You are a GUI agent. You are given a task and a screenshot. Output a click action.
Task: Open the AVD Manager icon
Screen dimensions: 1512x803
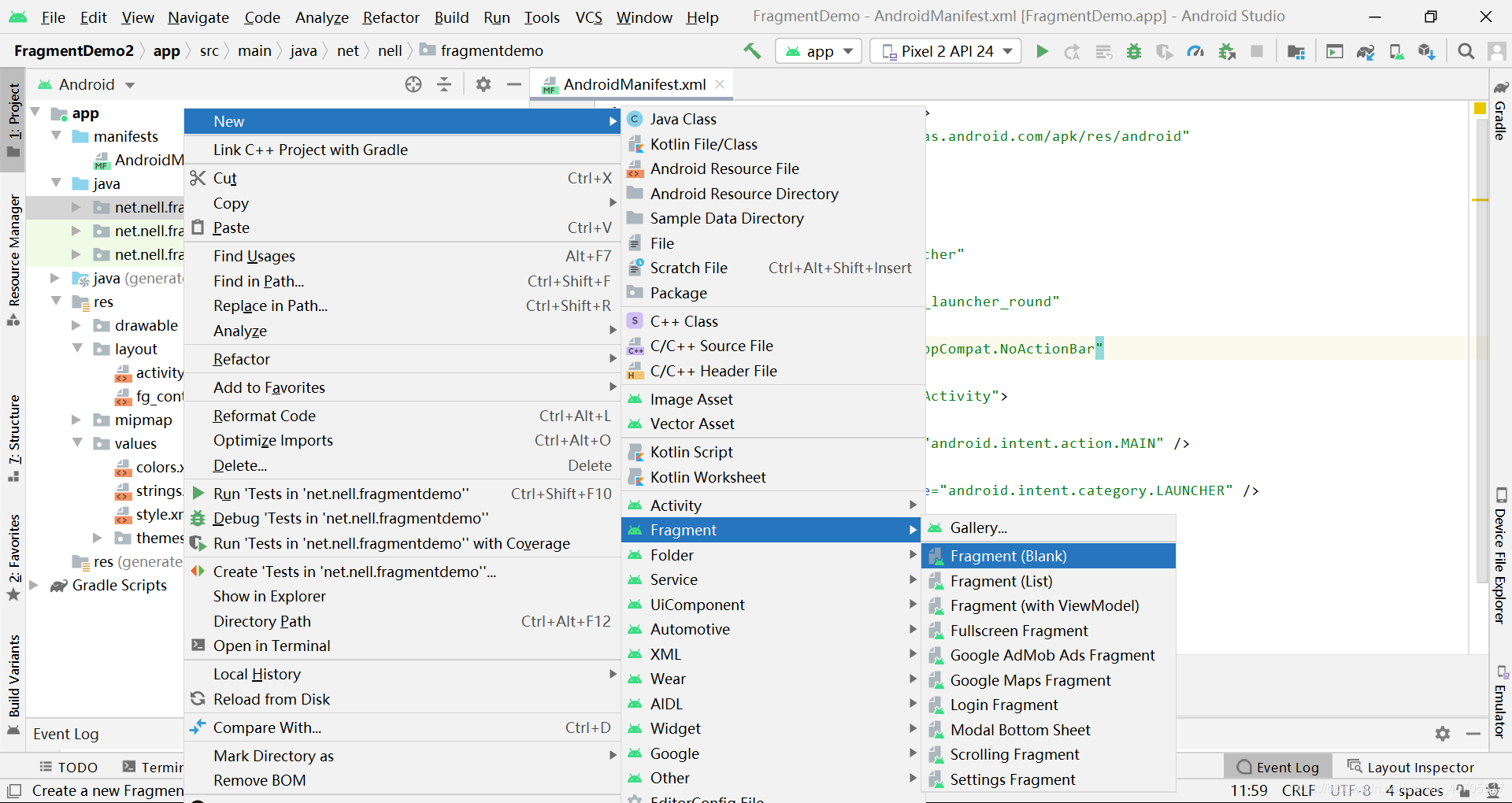click(x=1396, y=51)
